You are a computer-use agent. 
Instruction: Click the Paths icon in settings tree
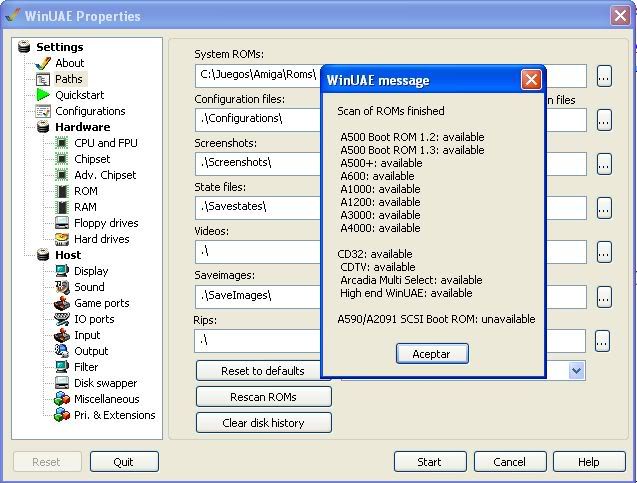click(43, 79)
